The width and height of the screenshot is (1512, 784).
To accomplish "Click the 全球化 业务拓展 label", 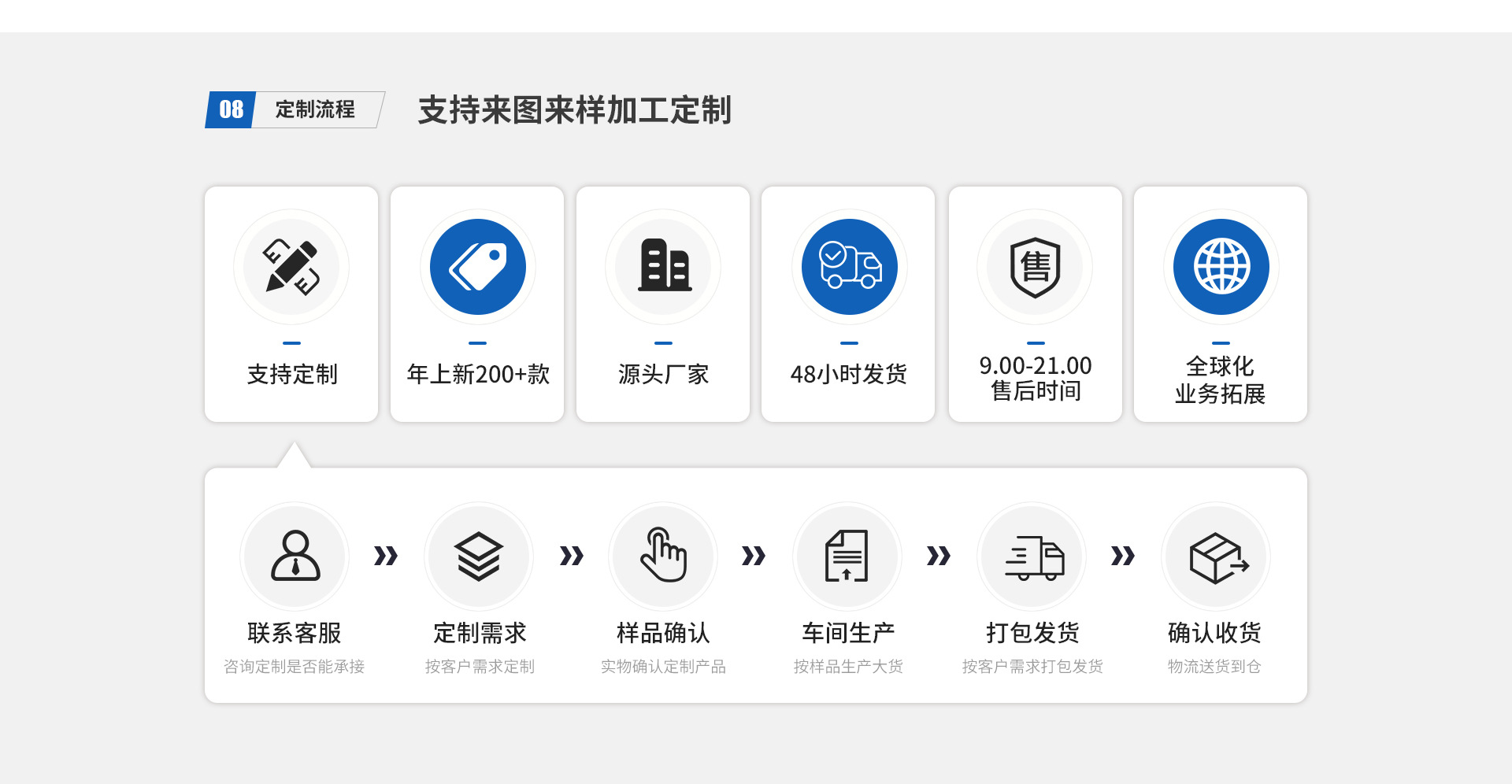I will tap(1221, 379).
